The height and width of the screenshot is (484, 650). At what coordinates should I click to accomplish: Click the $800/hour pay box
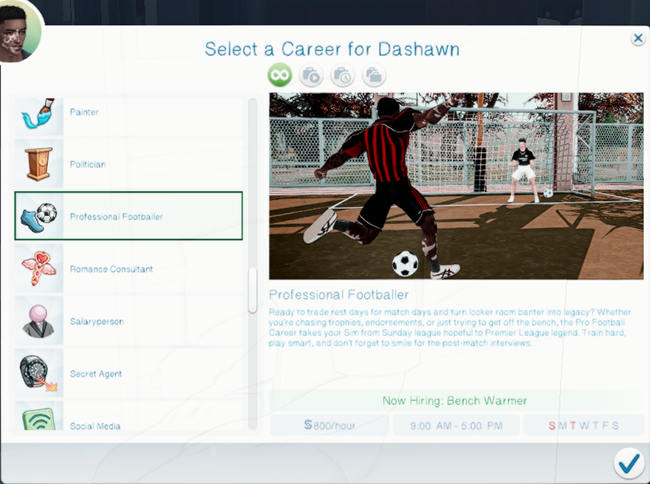tap(330, 425)
